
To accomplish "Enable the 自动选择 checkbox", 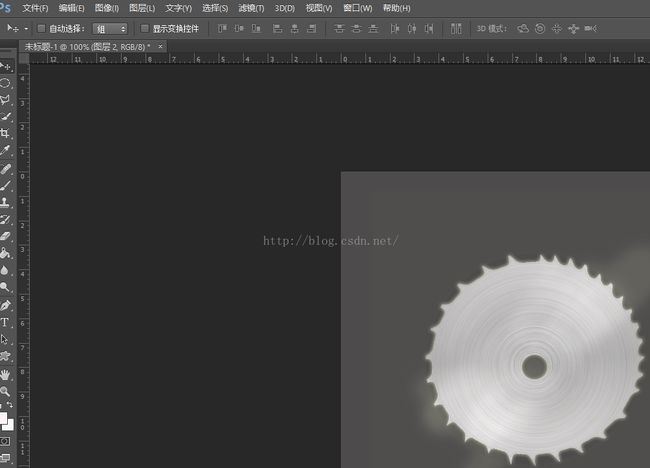I will [x=41, y=29].
